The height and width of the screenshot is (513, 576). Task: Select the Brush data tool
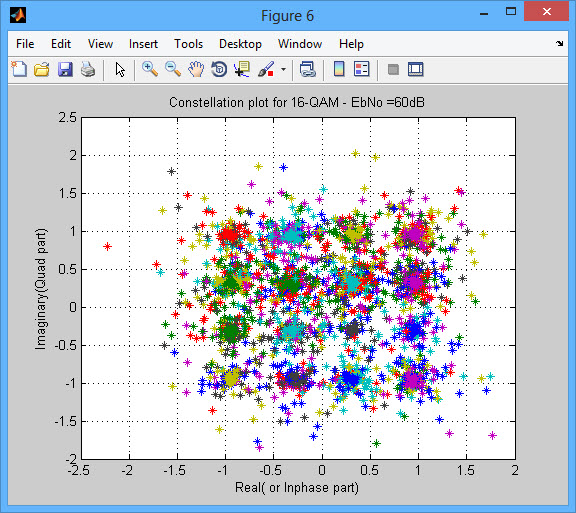[266, 69]
